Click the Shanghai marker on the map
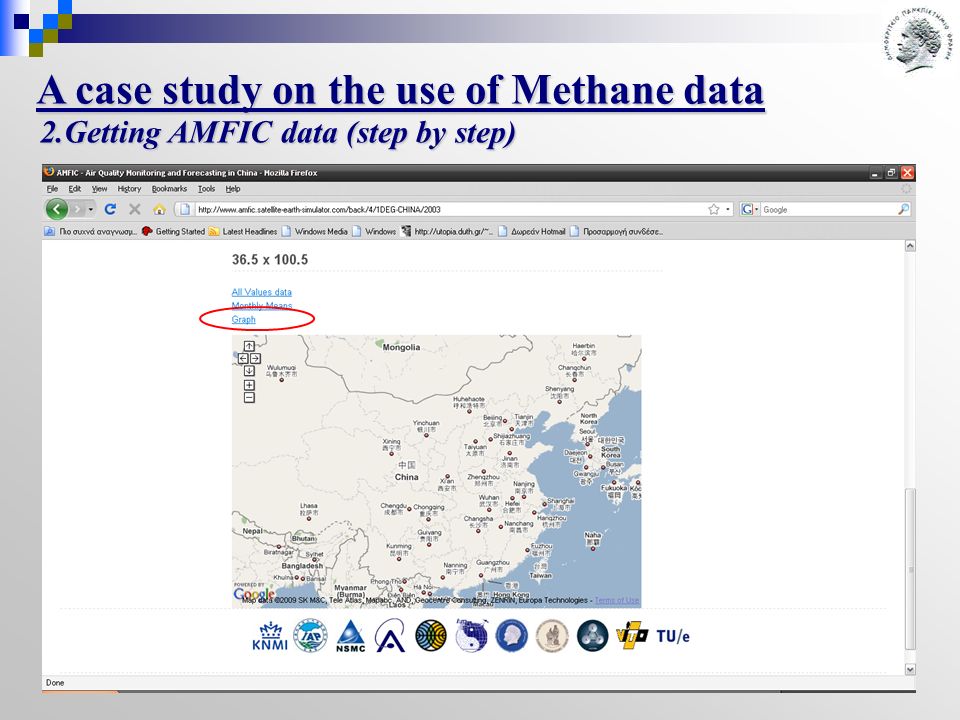The width and height of the screenshot is (960, 720). tap(543, 503)
